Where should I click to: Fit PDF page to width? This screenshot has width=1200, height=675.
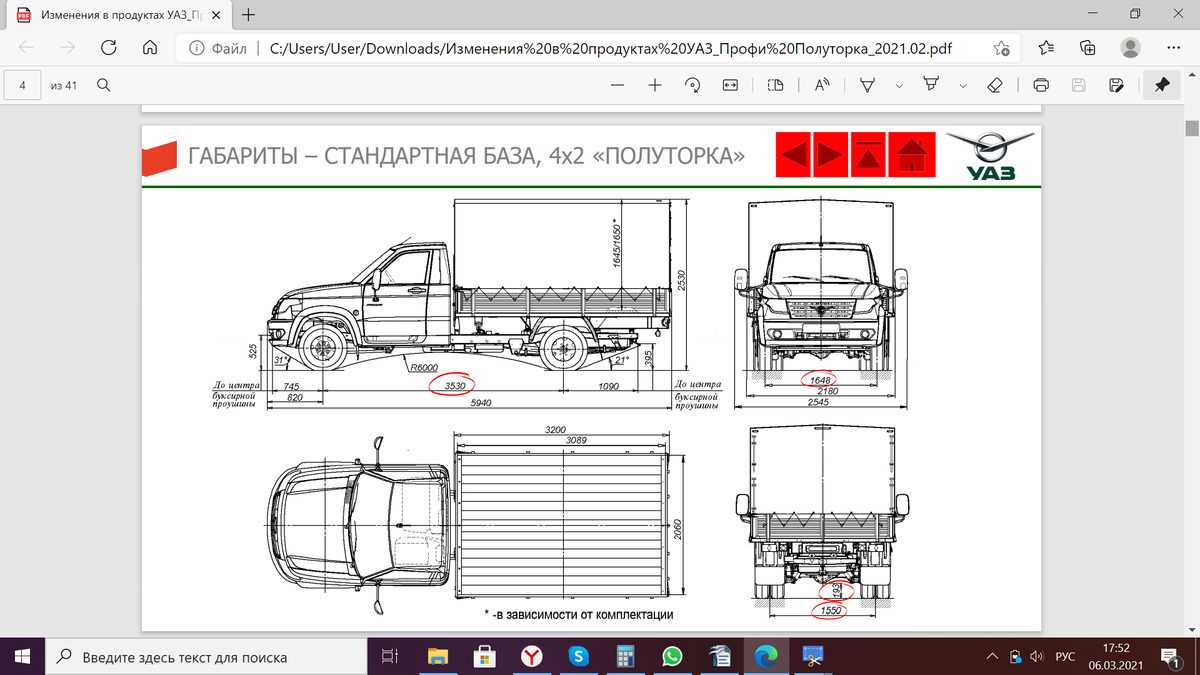(729, 86)
